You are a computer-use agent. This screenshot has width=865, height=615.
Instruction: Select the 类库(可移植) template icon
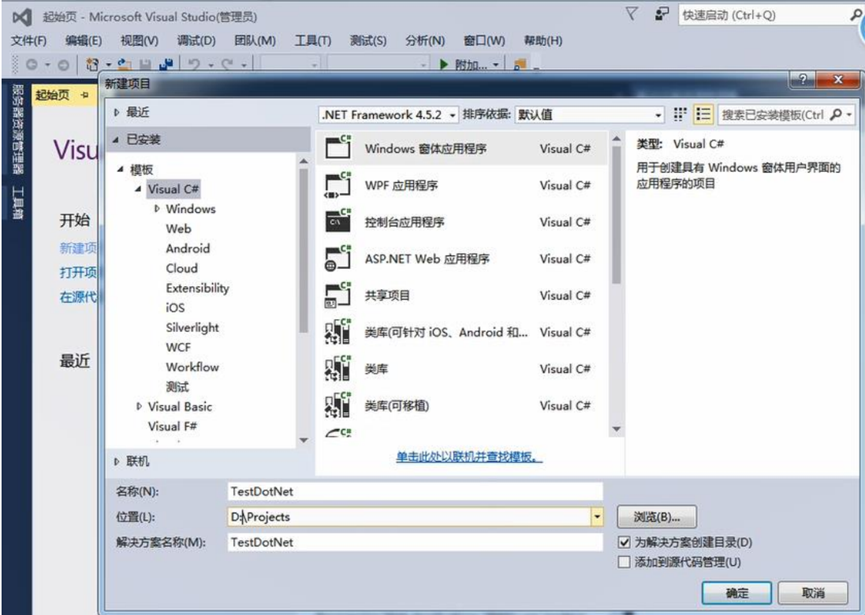tap(340, 405)
